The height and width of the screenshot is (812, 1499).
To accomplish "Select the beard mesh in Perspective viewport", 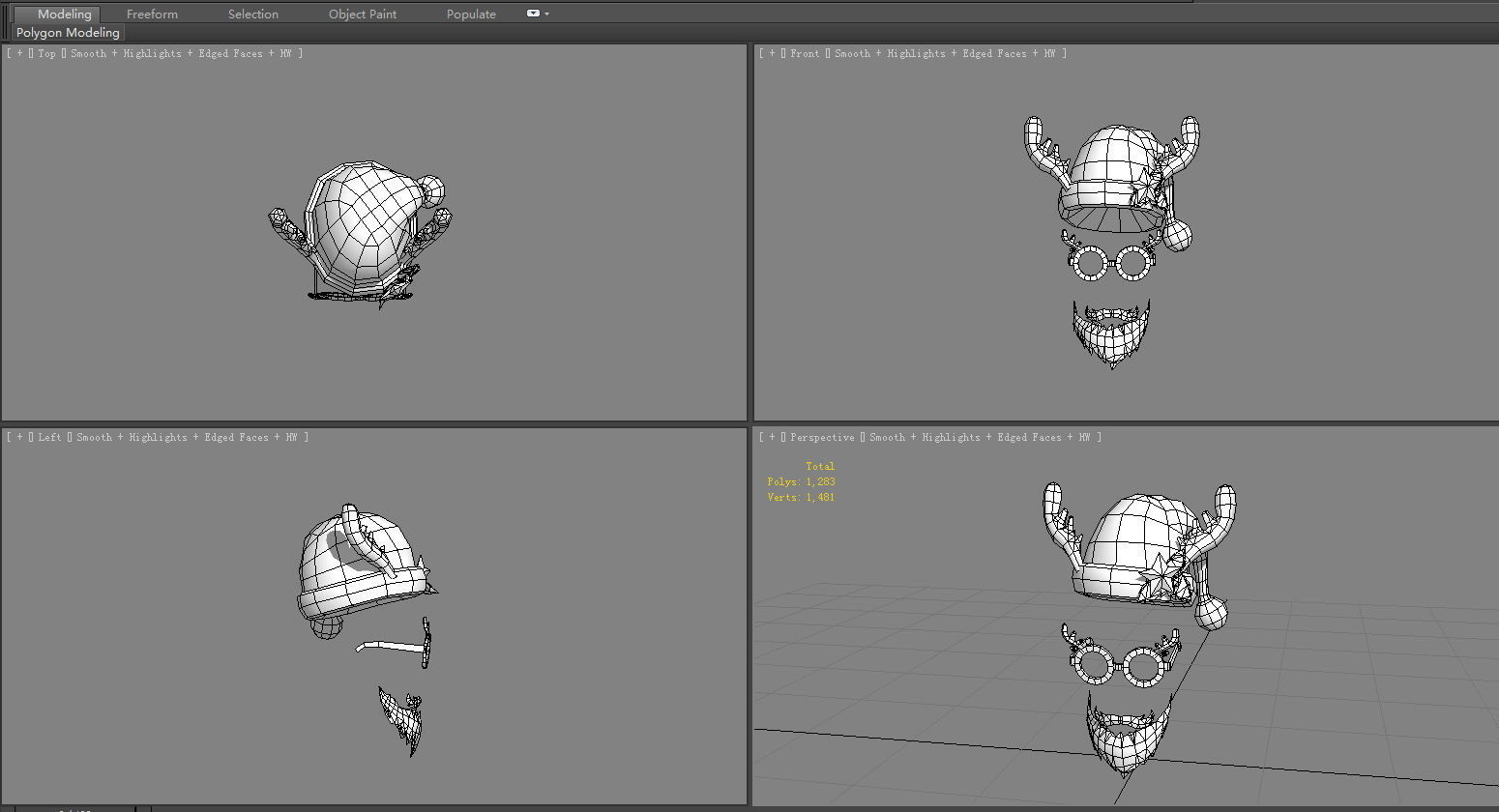I will [1127, 738].
